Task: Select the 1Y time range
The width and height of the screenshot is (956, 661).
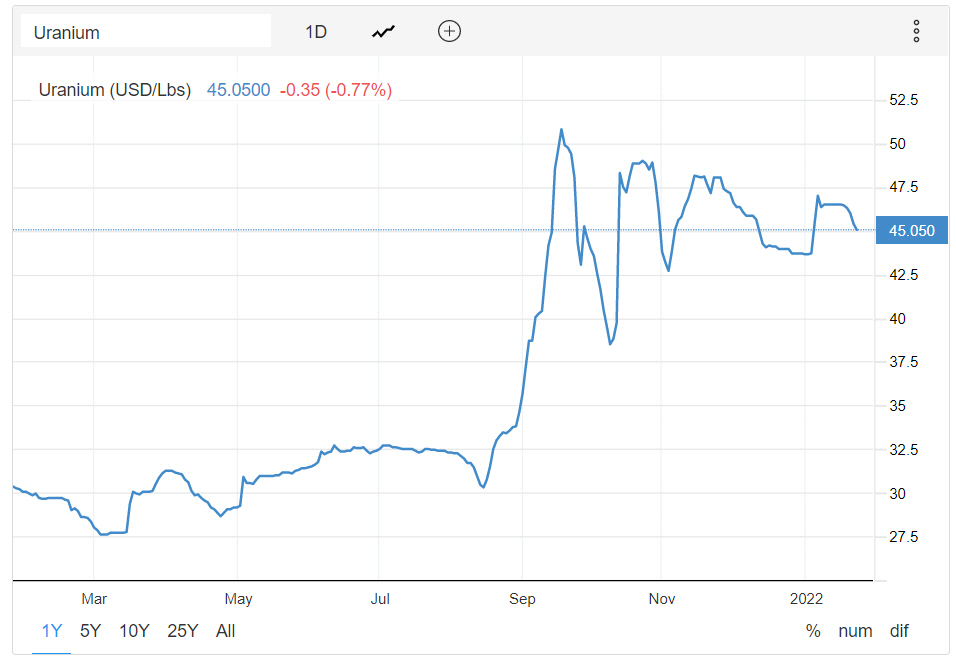Action: (x=52, y=631)
